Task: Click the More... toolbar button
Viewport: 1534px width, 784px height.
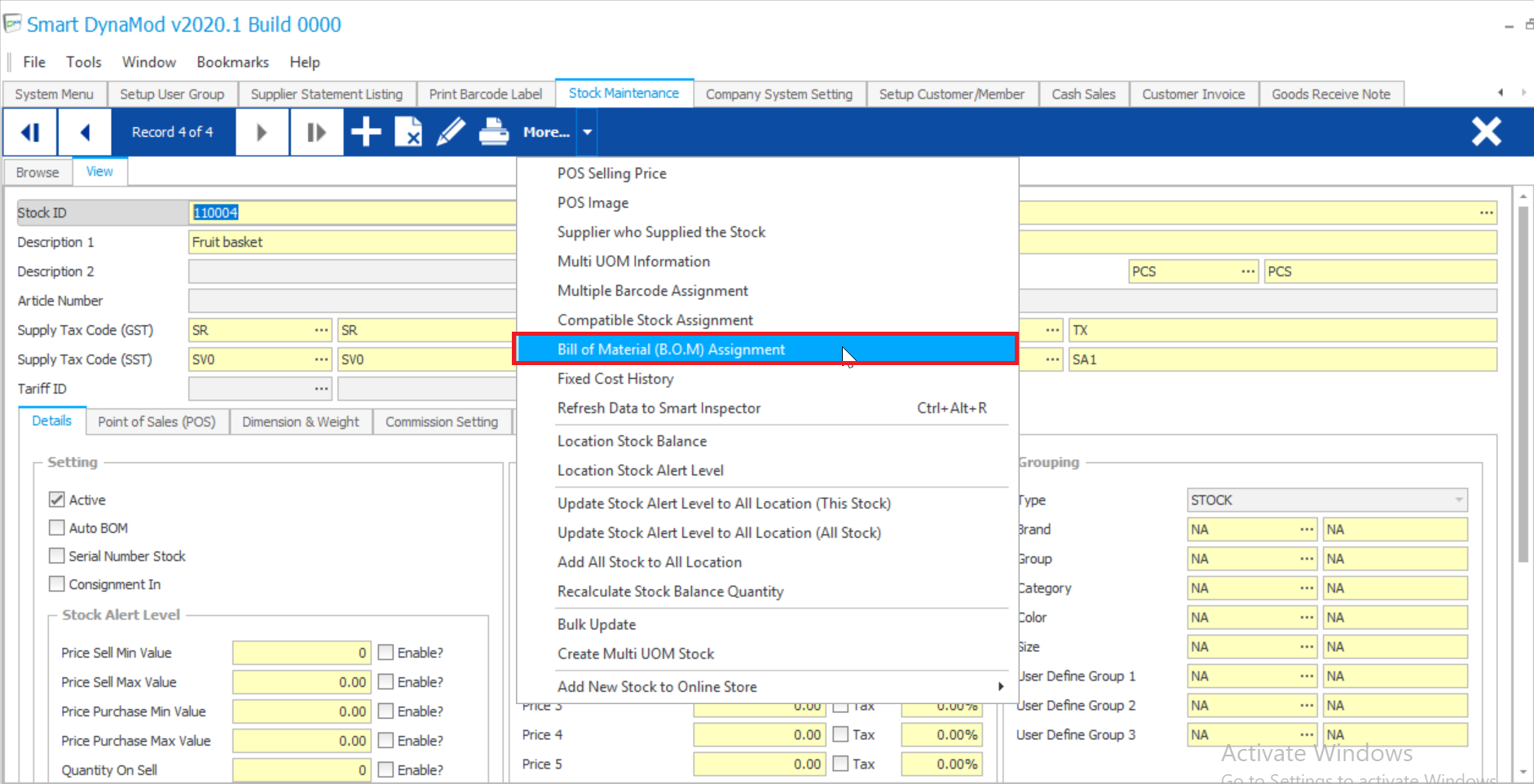Action: [x=546, y=132]
